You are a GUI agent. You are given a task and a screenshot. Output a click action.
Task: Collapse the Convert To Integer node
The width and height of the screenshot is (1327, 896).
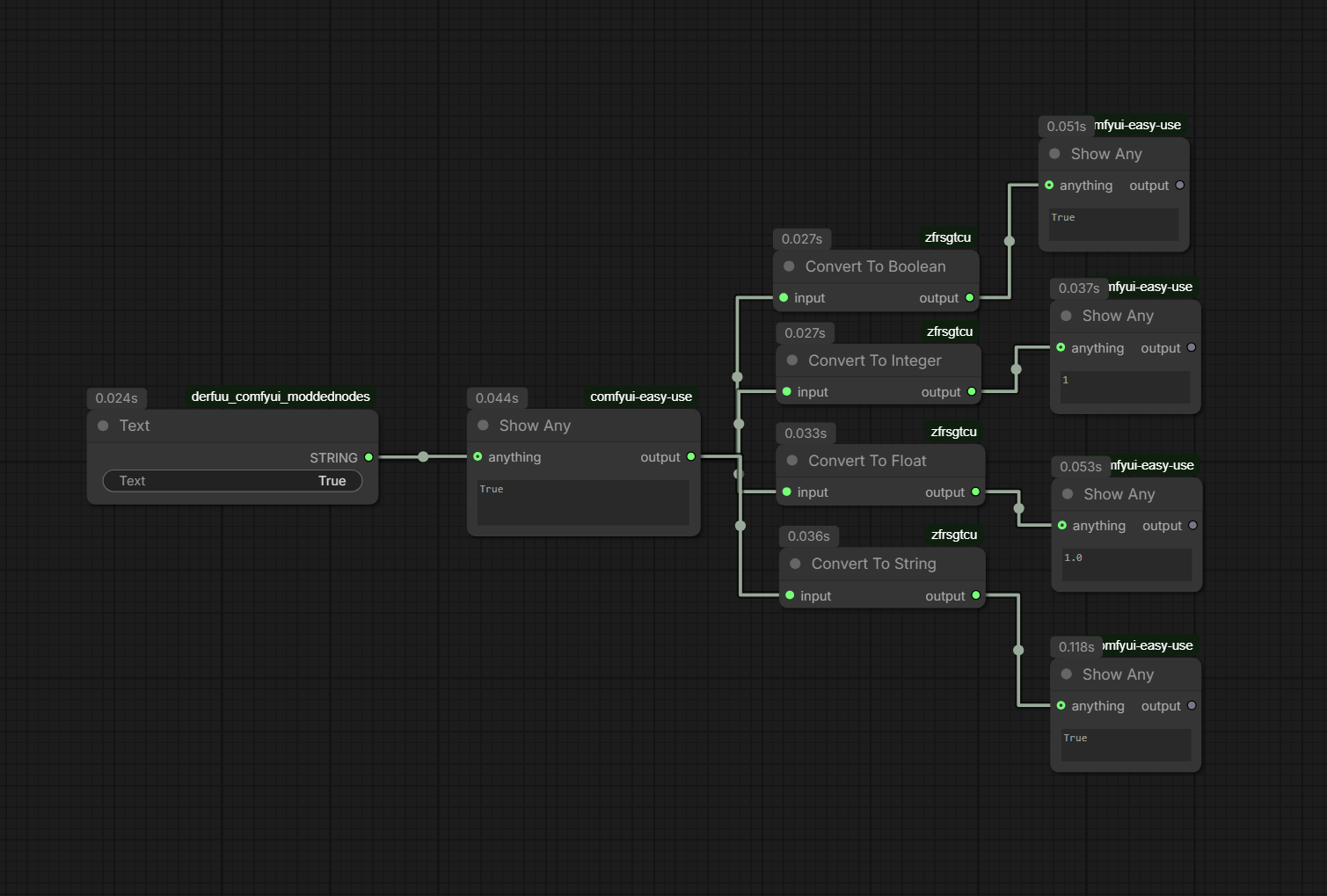click(x=792, y=361)
